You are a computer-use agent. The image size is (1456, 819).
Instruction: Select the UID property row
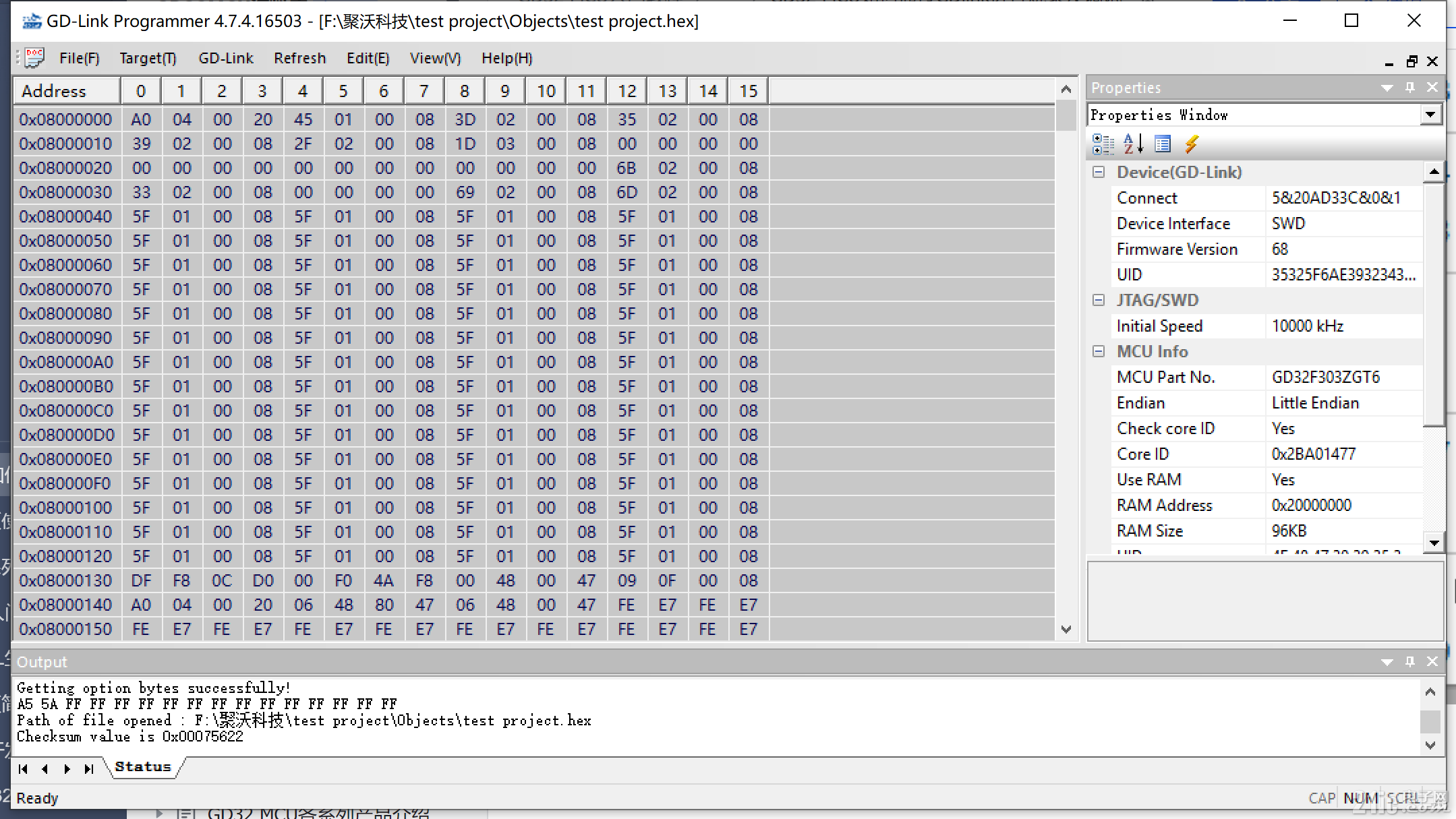(1266, 274)
